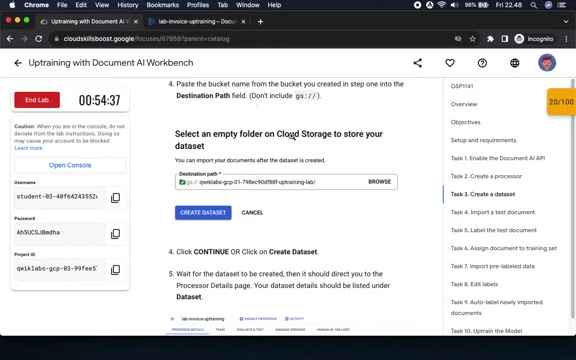Expand the tab search chevron
576x360 pixels.
(x=566, y=22)
